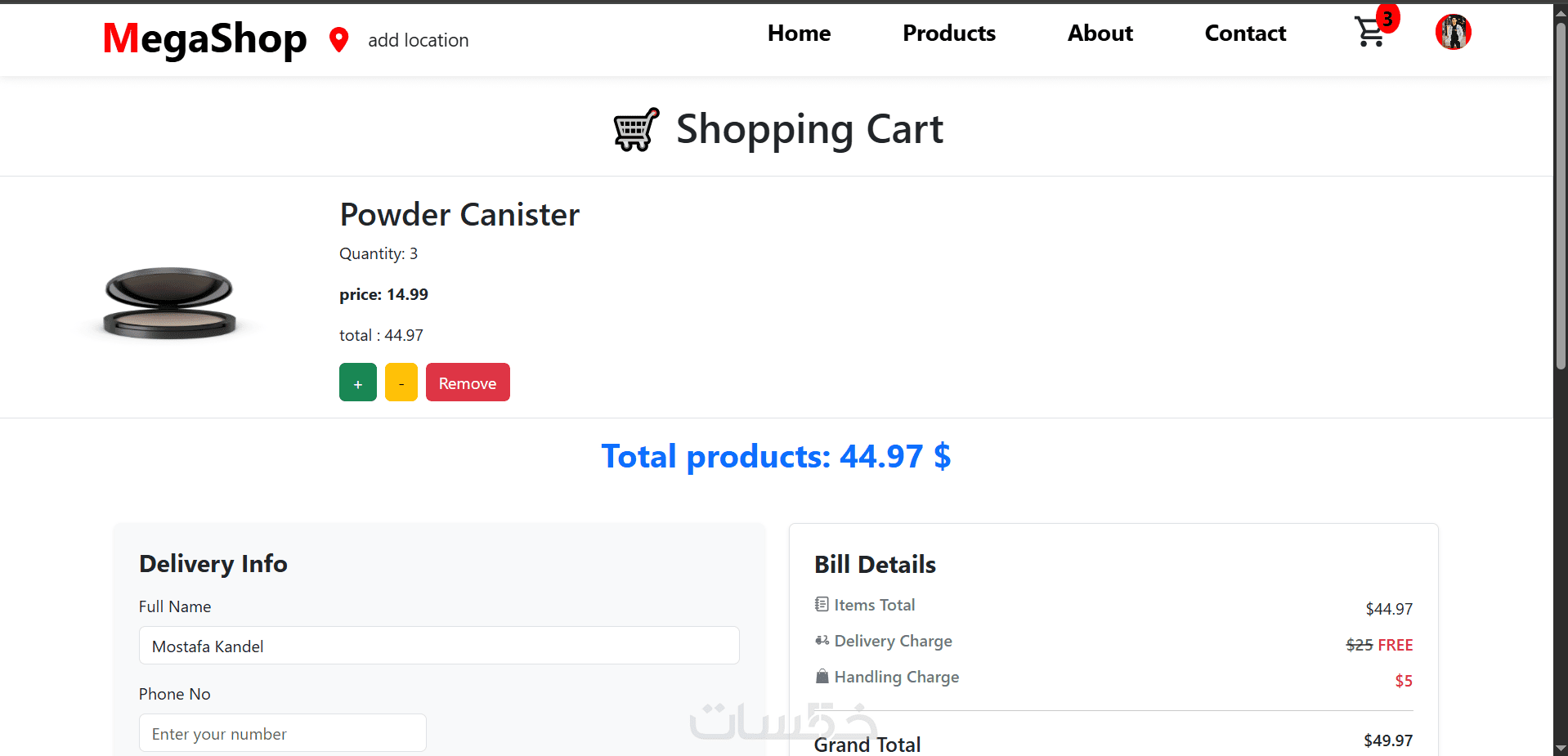Open the shopping cart icon in navbar
1568x756 pixels.
click(x=1369, y=34)
